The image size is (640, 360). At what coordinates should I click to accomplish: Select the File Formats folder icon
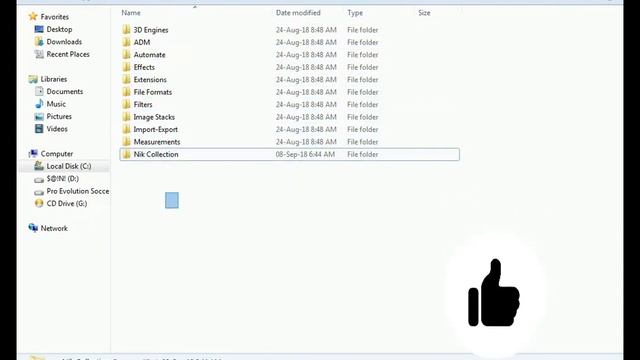[126, 92]
